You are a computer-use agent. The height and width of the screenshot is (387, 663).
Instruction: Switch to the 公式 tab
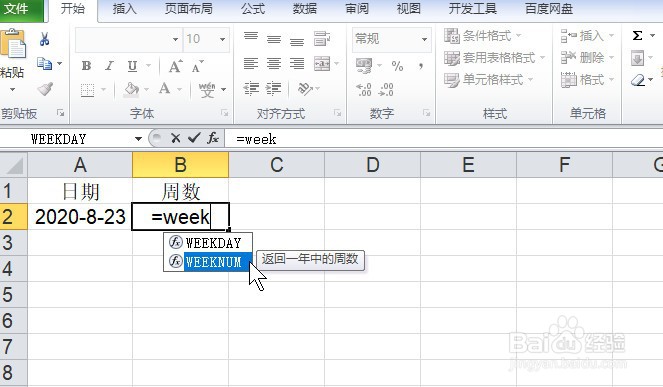tap(253, 9)
